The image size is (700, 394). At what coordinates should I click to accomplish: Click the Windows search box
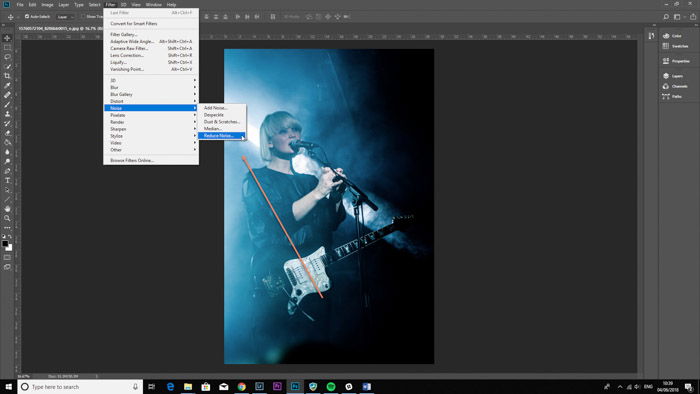point(80,387)
